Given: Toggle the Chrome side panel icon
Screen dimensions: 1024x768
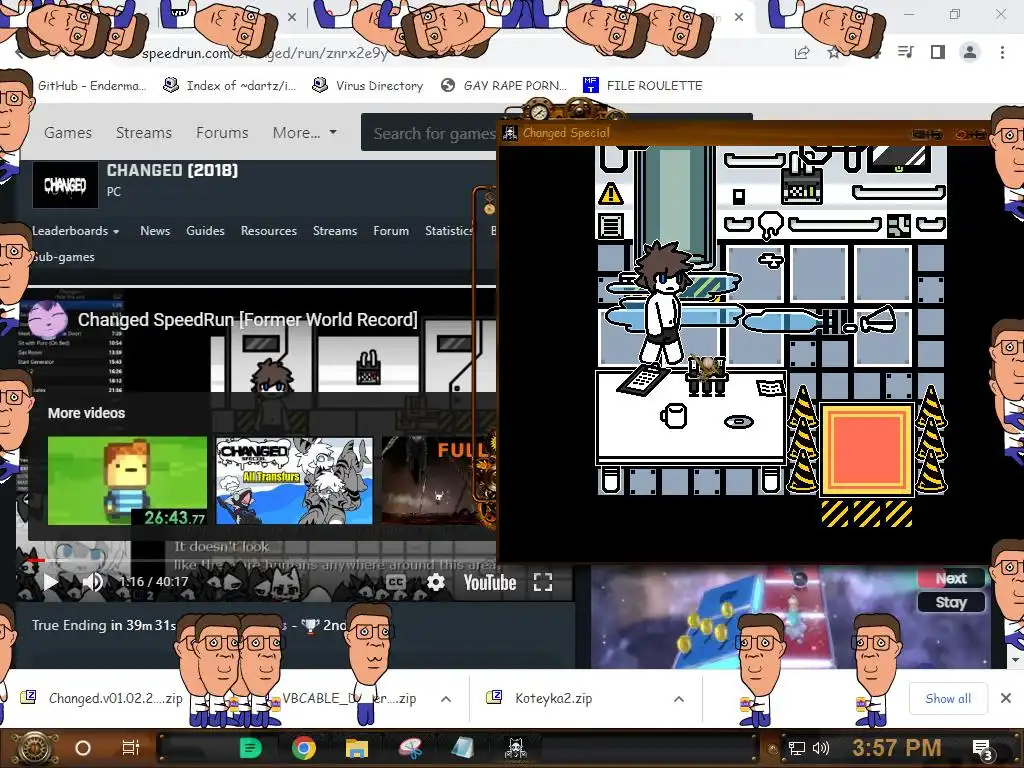Looking at the screenshot, I should tap(938, 52).
